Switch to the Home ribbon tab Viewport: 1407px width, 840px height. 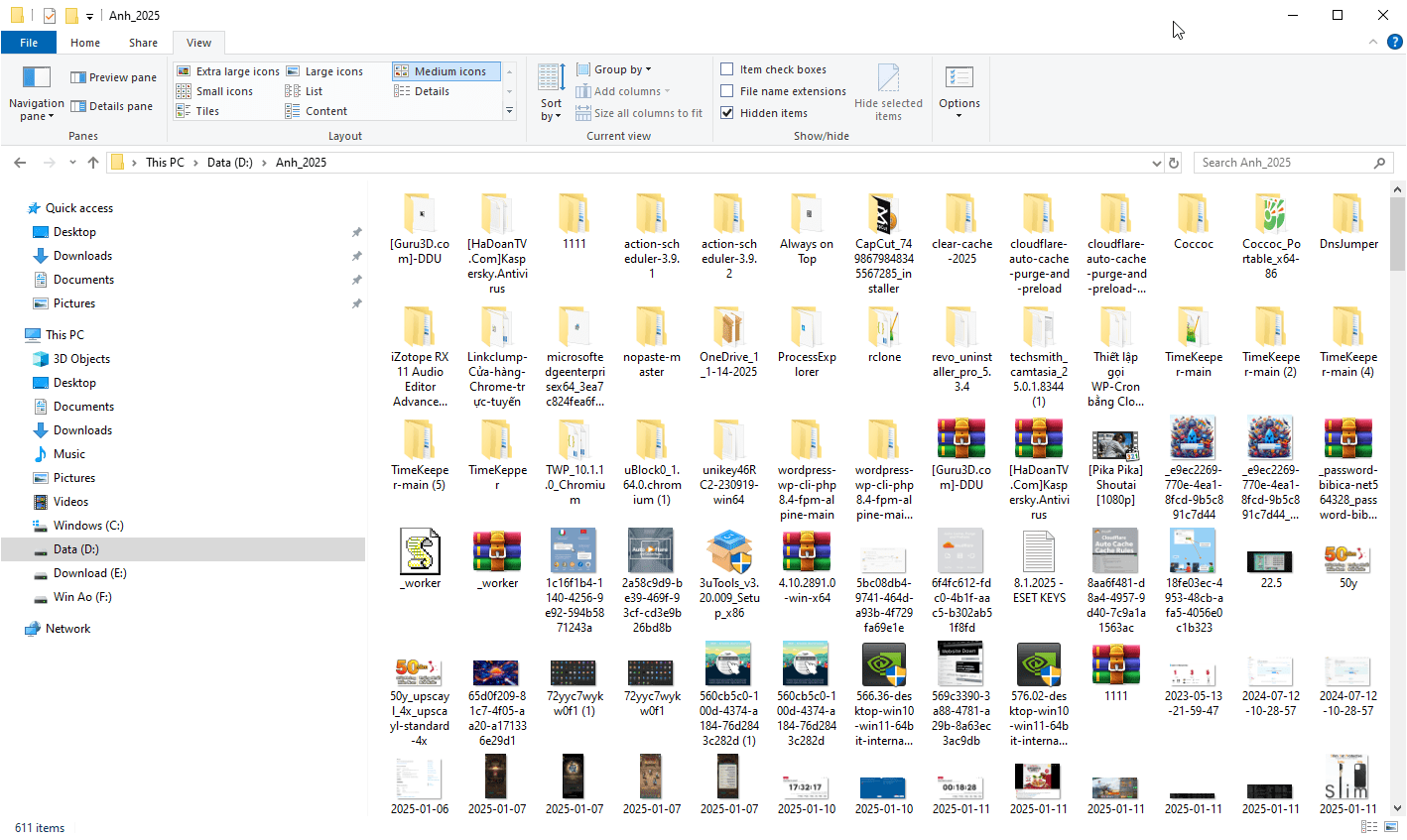(x=85, y=43)
